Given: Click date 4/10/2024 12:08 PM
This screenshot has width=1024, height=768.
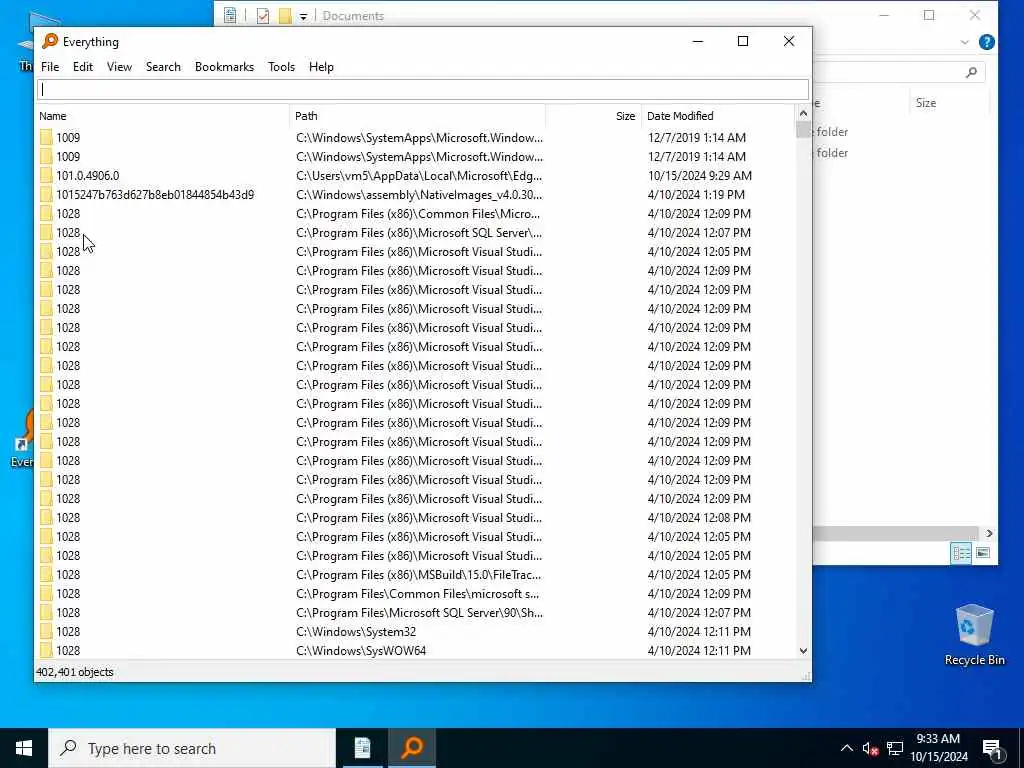Looking at the screenshot, I should click(699, 517).
